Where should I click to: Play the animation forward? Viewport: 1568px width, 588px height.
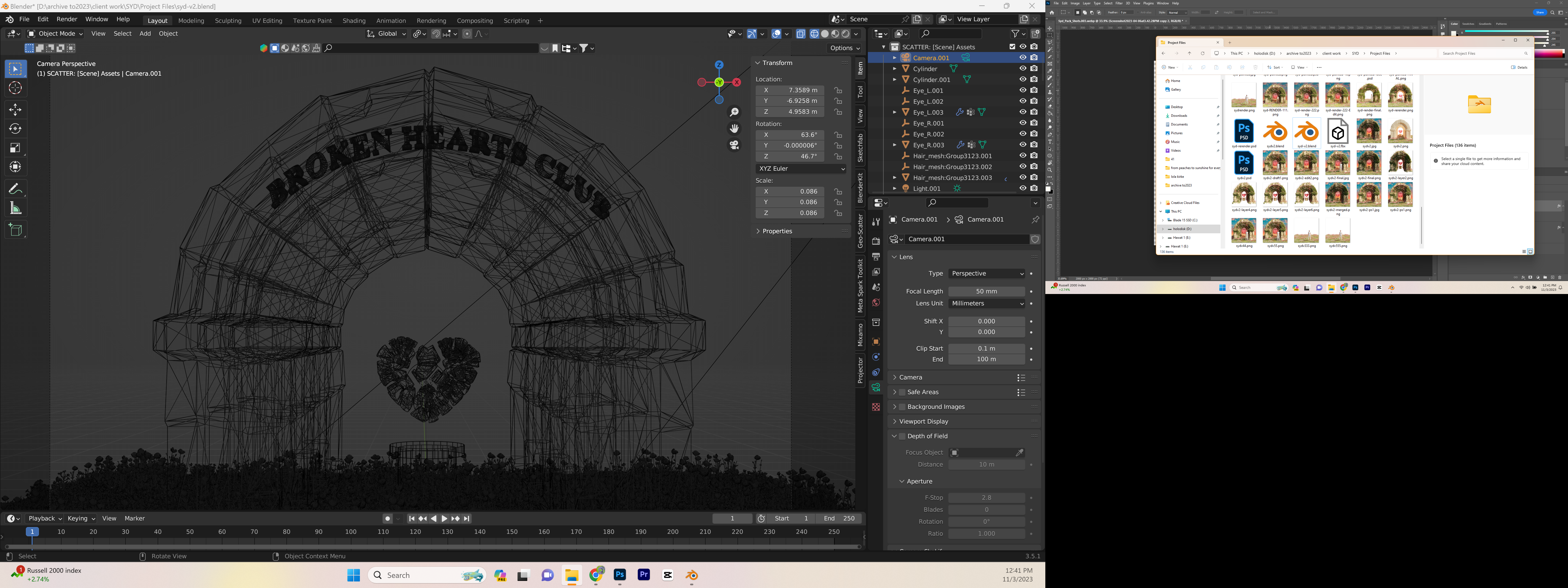444,519
